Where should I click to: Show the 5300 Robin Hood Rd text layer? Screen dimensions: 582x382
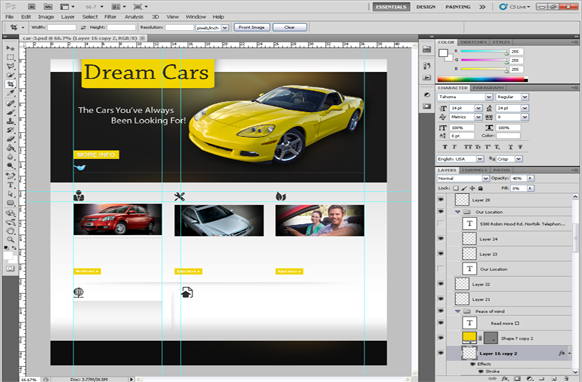click(441, 223)
